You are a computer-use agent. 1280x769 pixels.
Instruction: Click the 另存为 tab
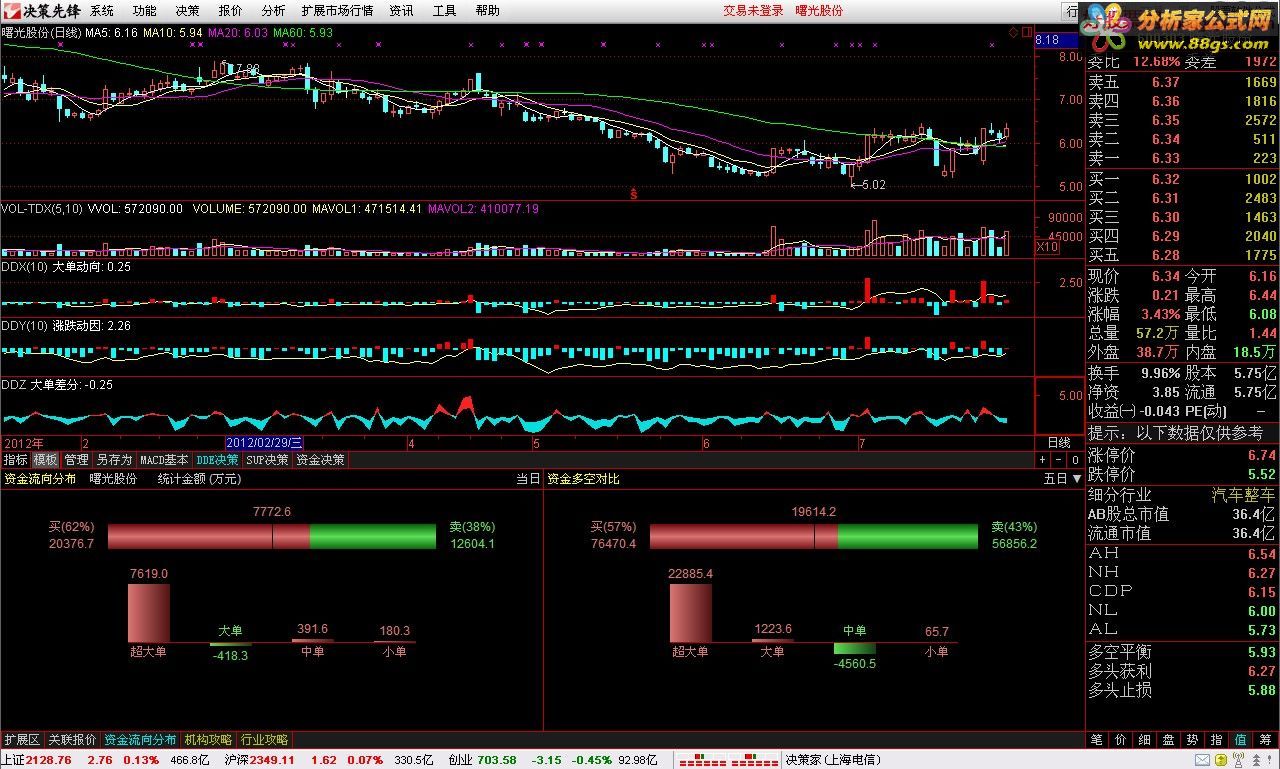click(x=114, y=460)
